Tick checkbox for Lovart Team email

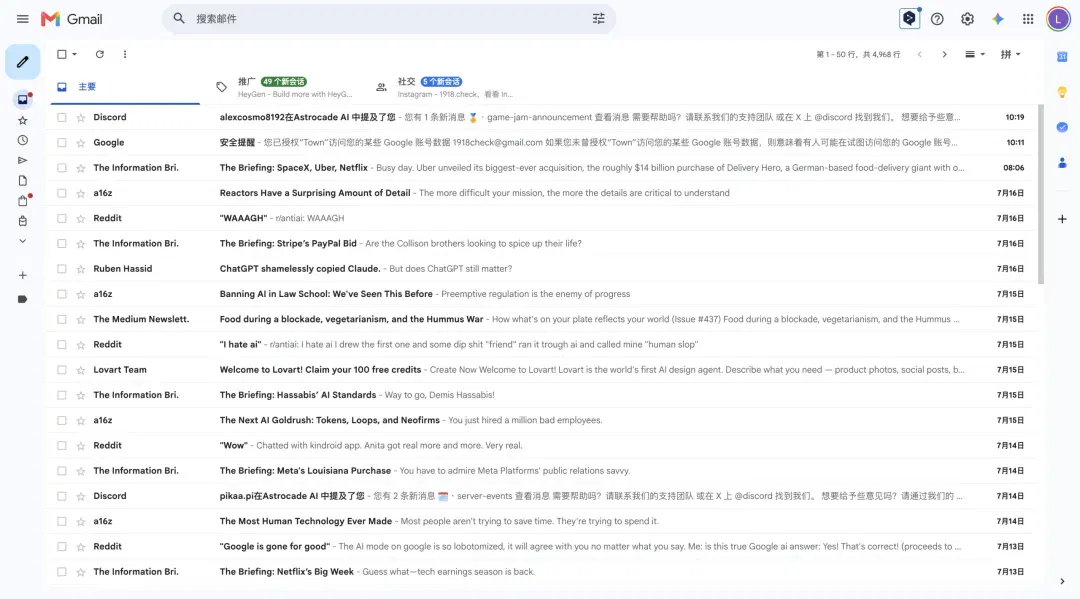pyautogui.click(x=62, y=370)
